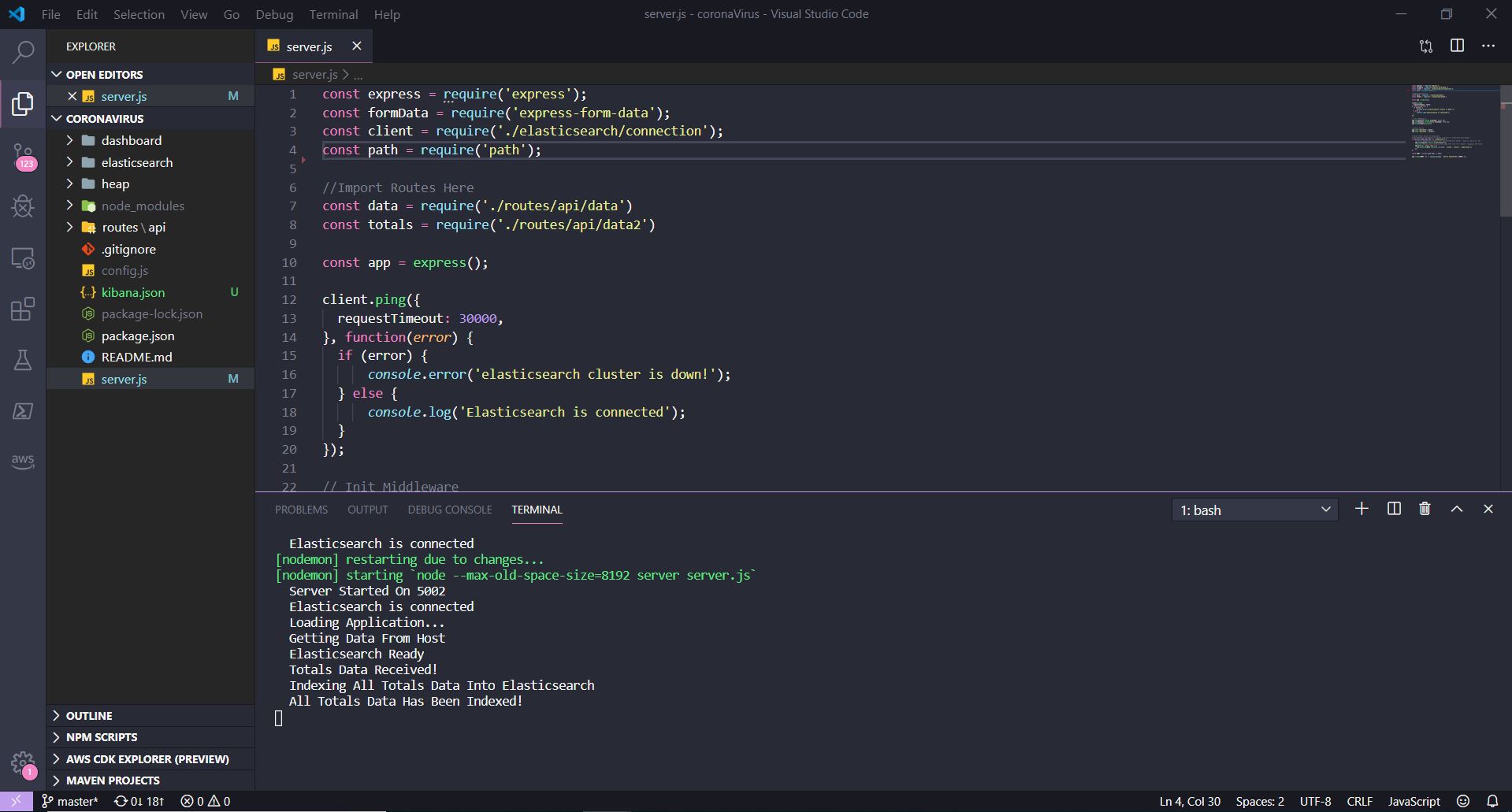Image resolution: width=1512 pixels, height=812 pixels.
Task: Collapse the CORONAVIRUS folder section
Action: tap(104, 118)
